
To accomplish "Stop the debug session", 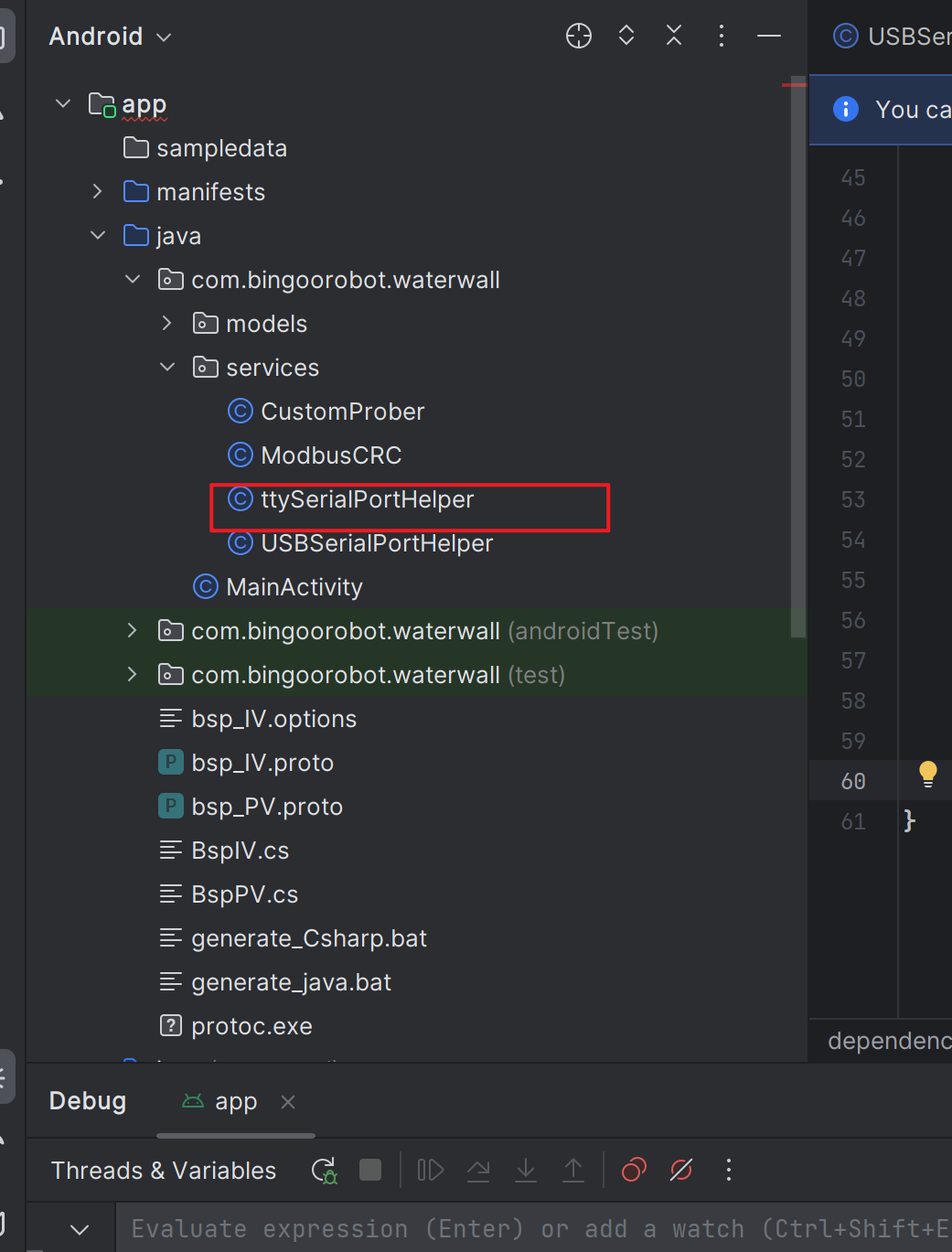I will click(x=370, y=1170).
